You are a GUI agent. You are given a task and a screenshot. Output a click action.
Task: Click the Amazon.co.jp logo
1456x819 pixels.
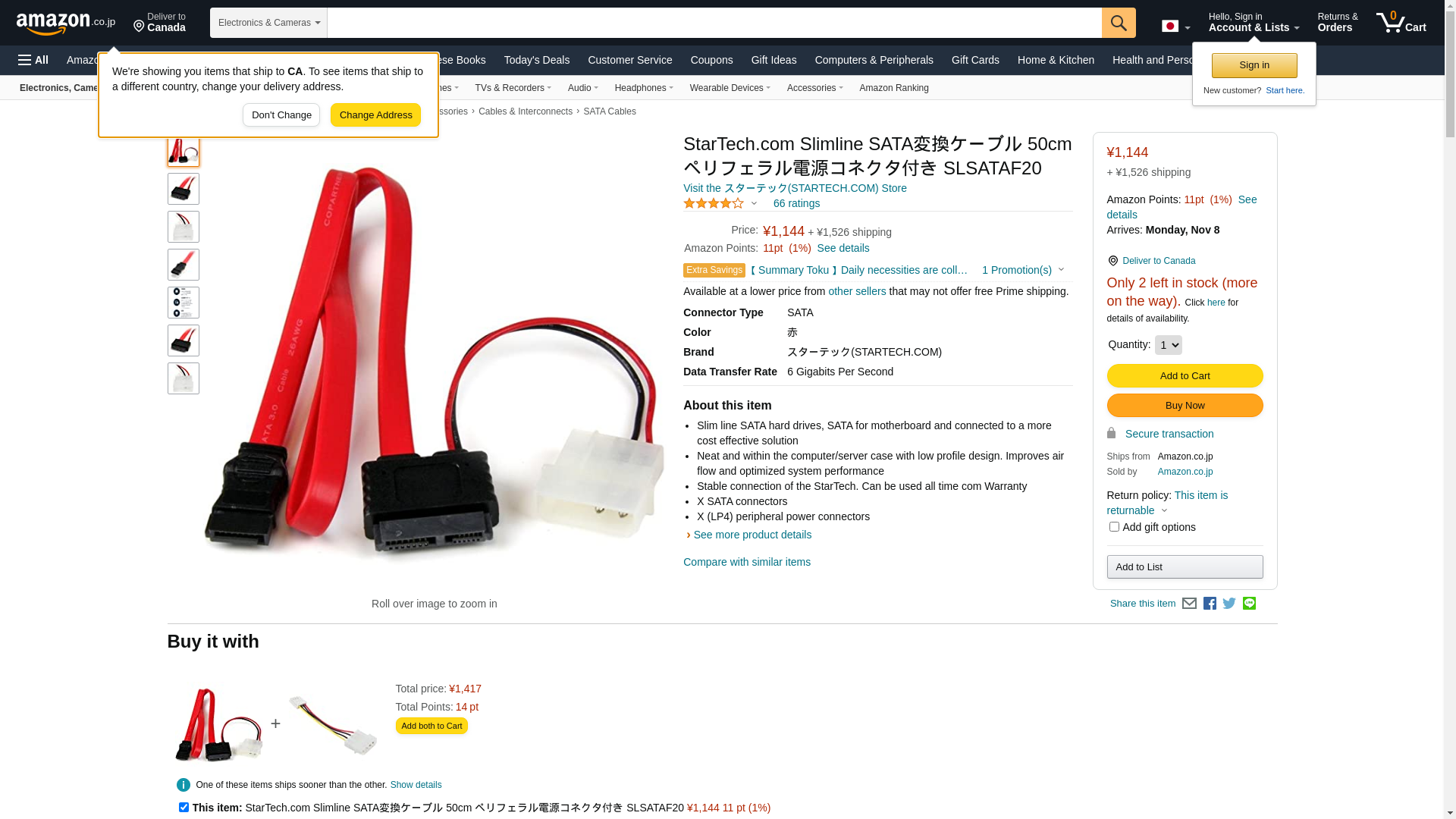pyautogui.click(x=66, y=23)
